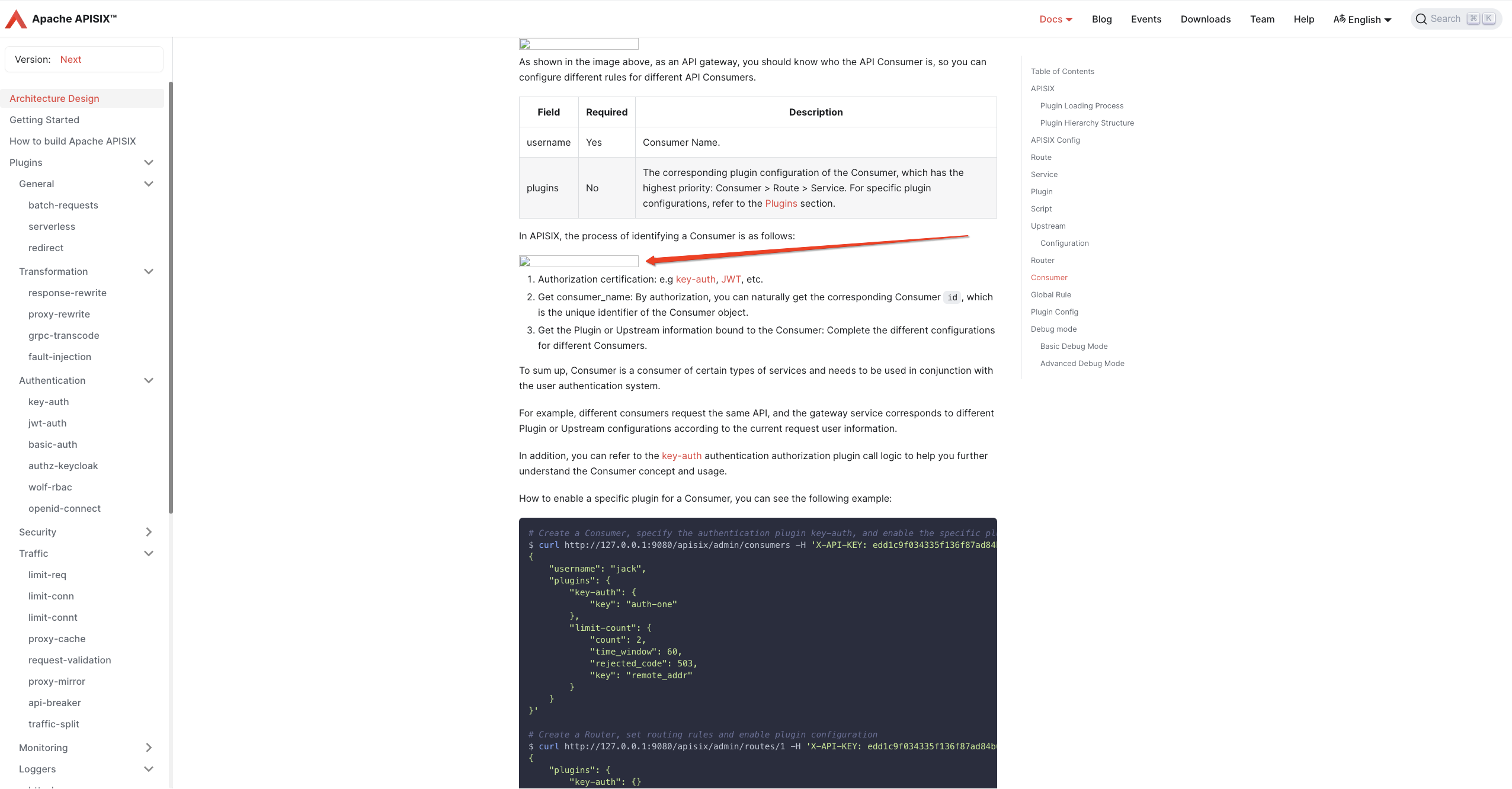
Task: Change version by clicking Next
Action: coord(71,59)
